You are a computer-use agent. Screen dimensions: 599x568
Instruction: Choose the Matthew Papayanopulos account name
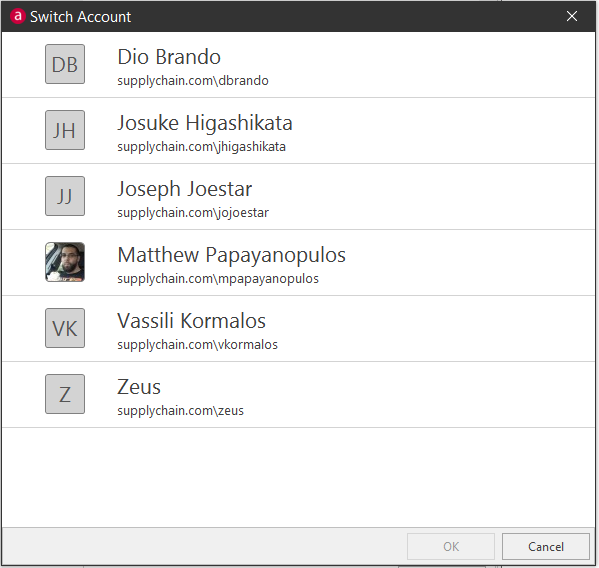click(x=232, y=255)
